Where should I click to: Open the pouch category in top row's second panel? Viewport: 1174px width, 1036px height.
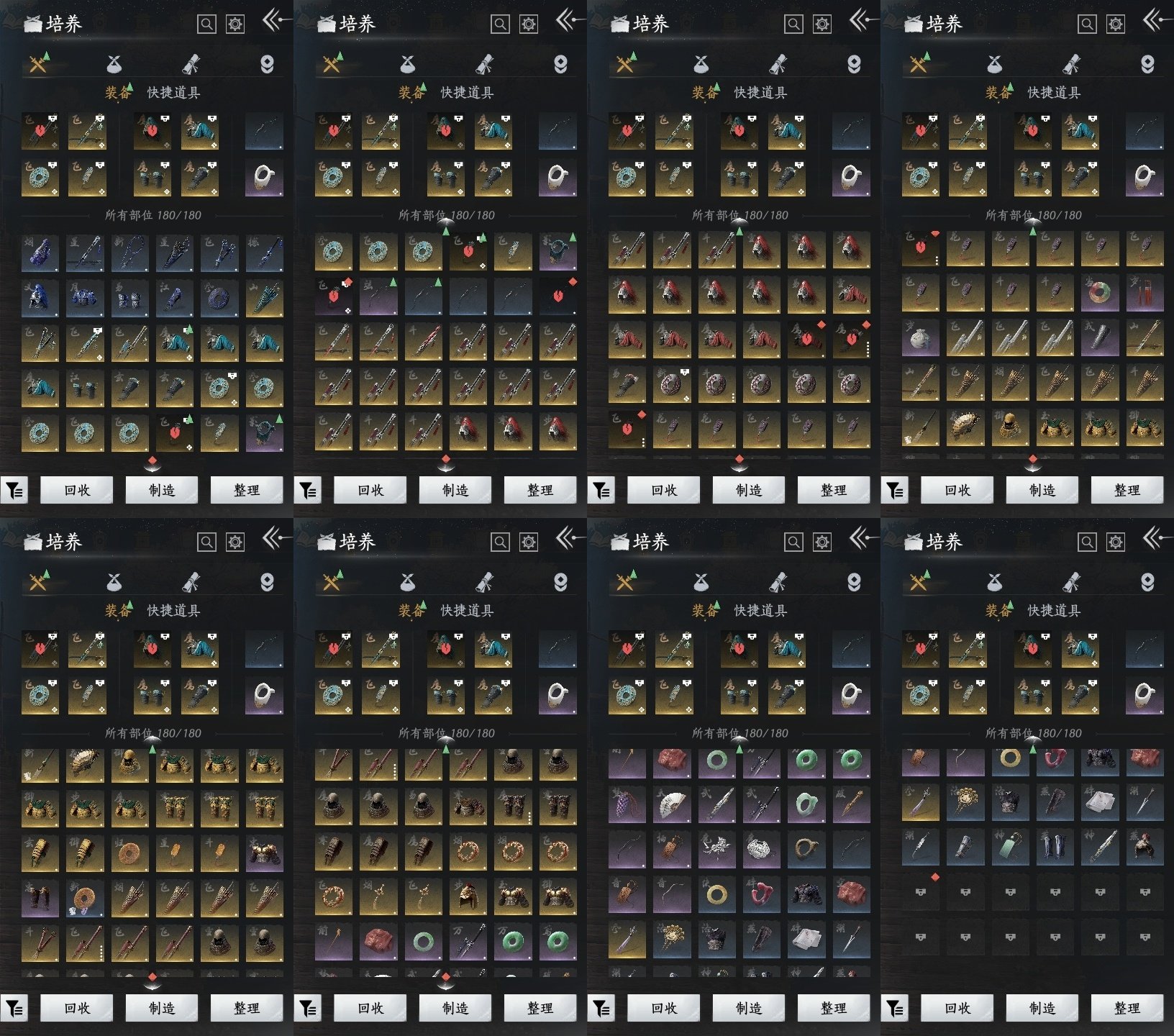[x=407, y=65]
